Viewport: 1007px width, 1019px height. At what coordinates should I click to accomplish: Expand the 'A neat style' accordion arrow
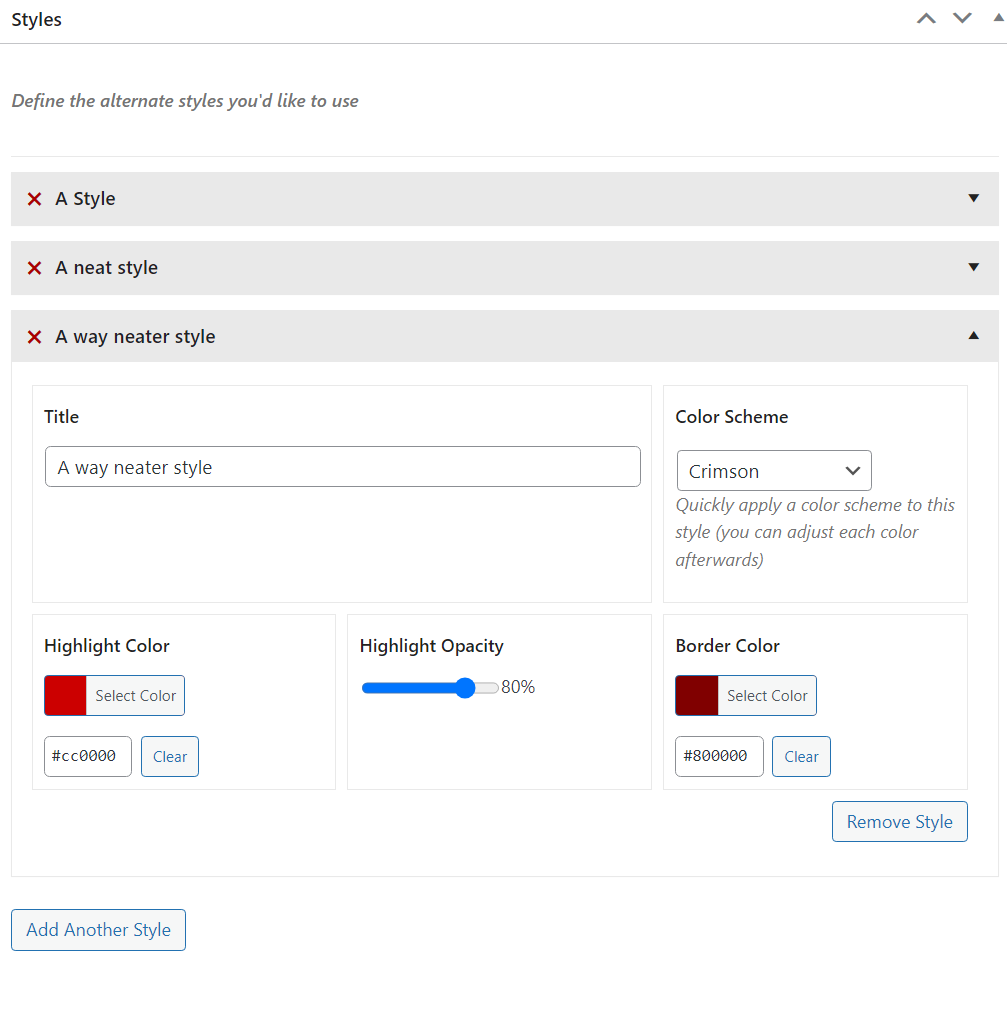(x=973, y=267)
